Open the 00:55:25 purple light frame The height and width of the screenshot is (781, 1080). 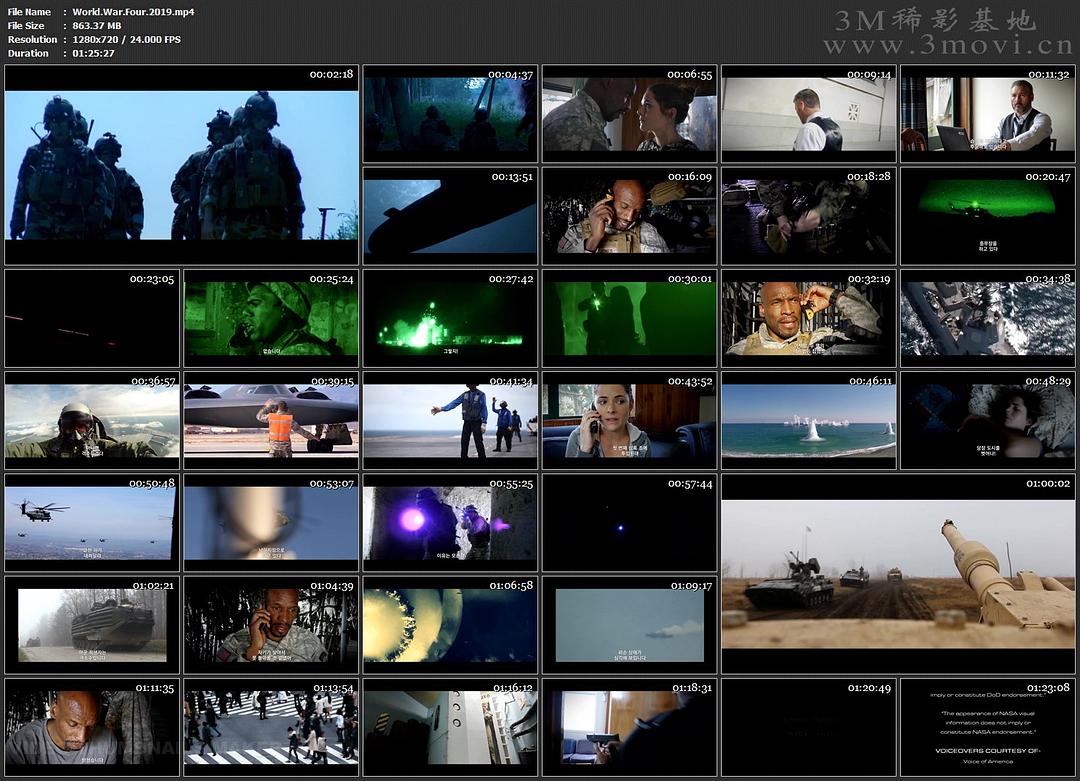coord(450,523)
